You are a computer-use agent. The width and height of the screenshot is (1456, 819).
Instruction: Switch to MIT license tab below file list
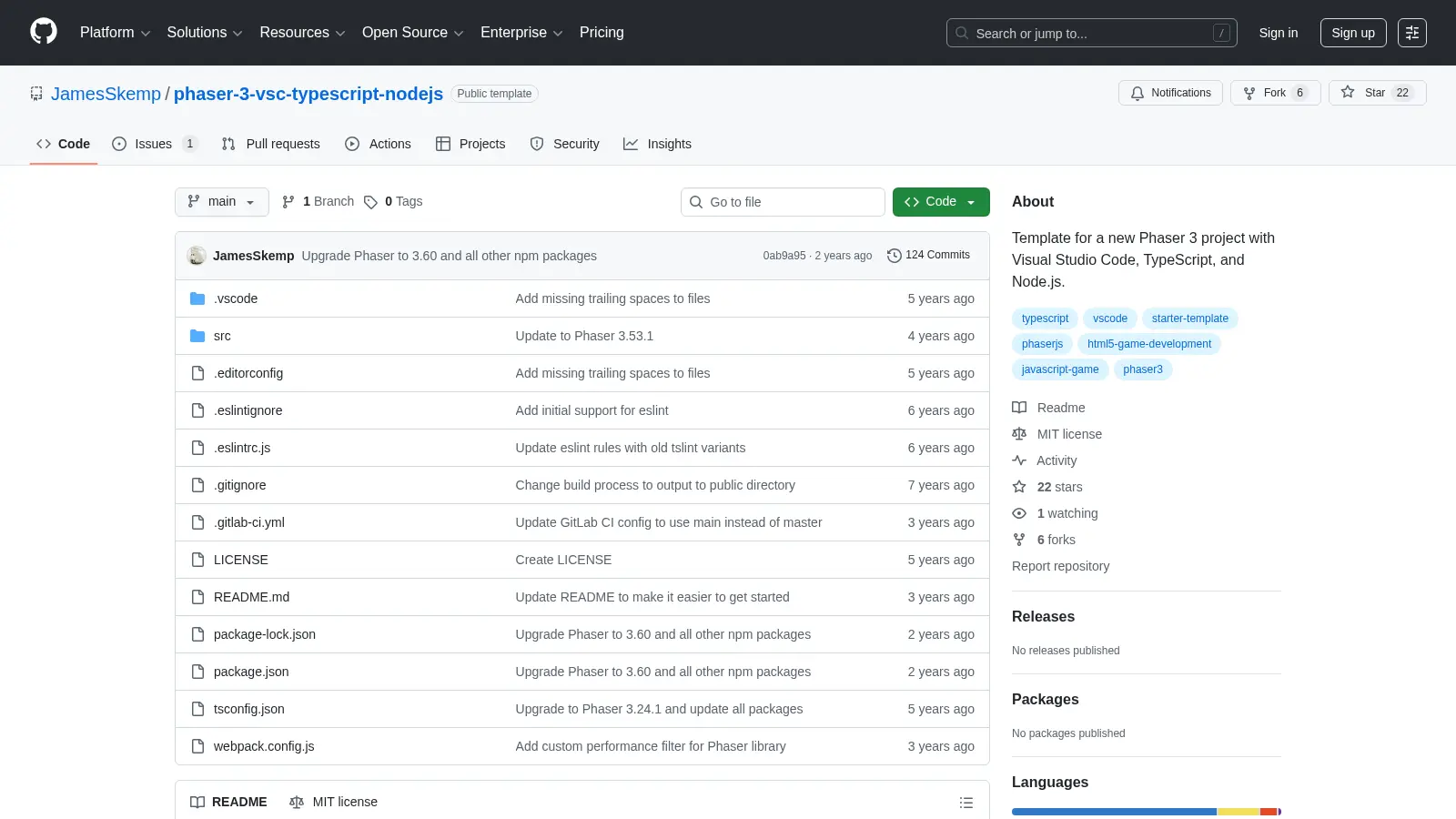point(333,802)
